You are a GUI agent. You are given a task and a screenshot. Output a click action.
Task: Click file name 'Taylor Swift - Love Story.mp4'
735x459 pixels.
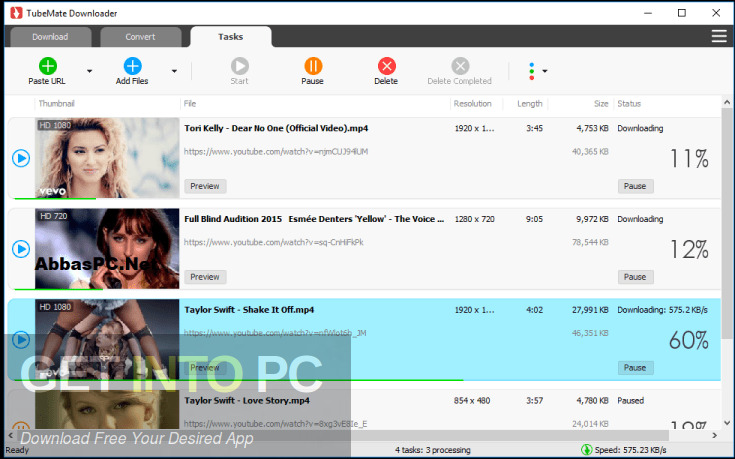click(247, 401)
